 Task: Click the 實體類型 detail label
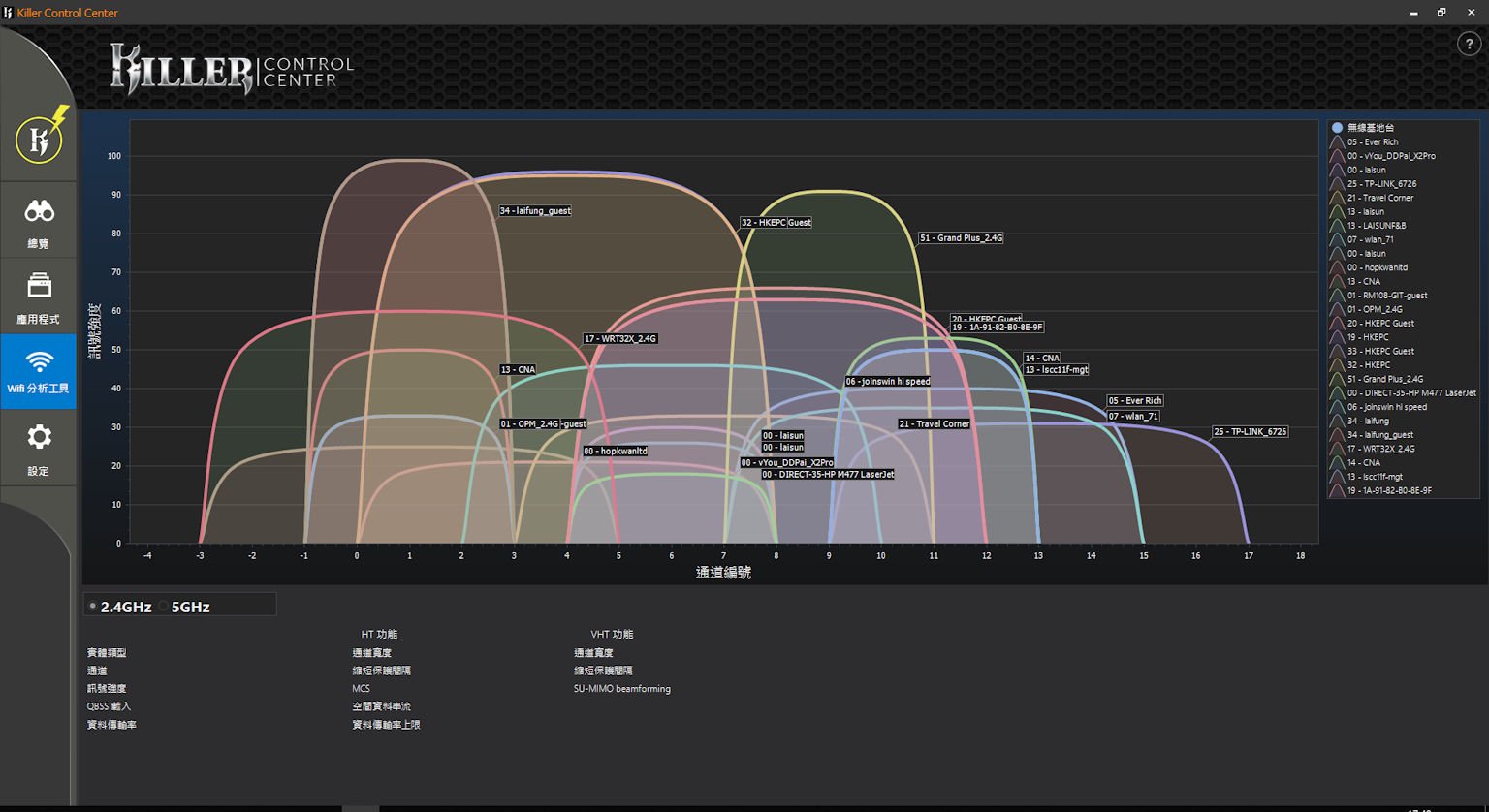click(x=107, y=653)
